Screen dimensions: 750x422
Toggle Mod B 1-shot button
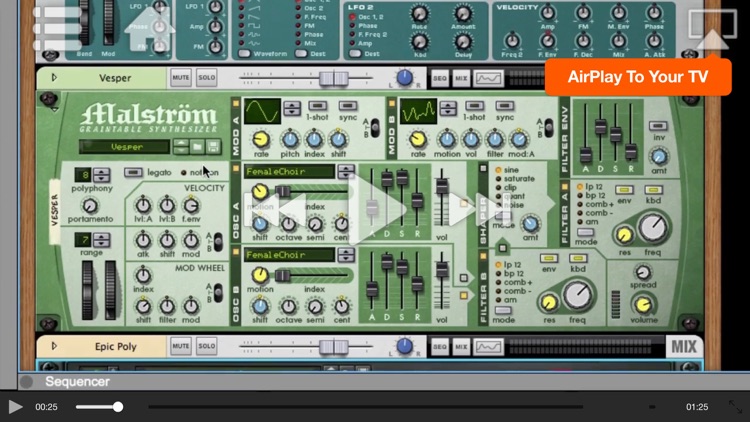[474, 106]
